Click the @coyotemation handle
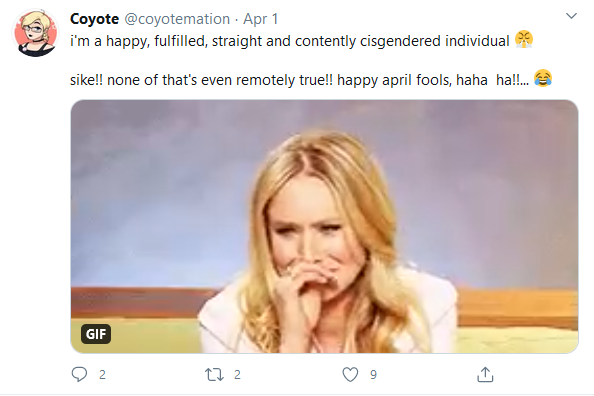Screen dimensions: 594x396 177,19
